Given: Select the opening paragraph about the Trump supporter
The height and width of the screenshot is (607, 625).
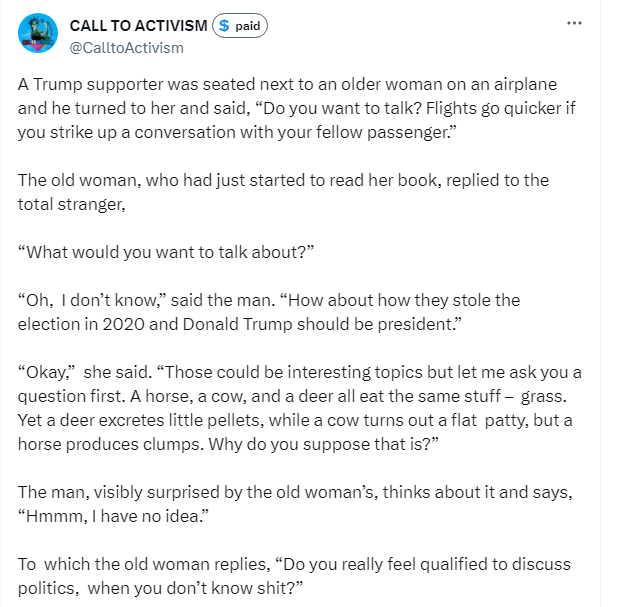Looking at the screenshot, I should coord(297,108).
